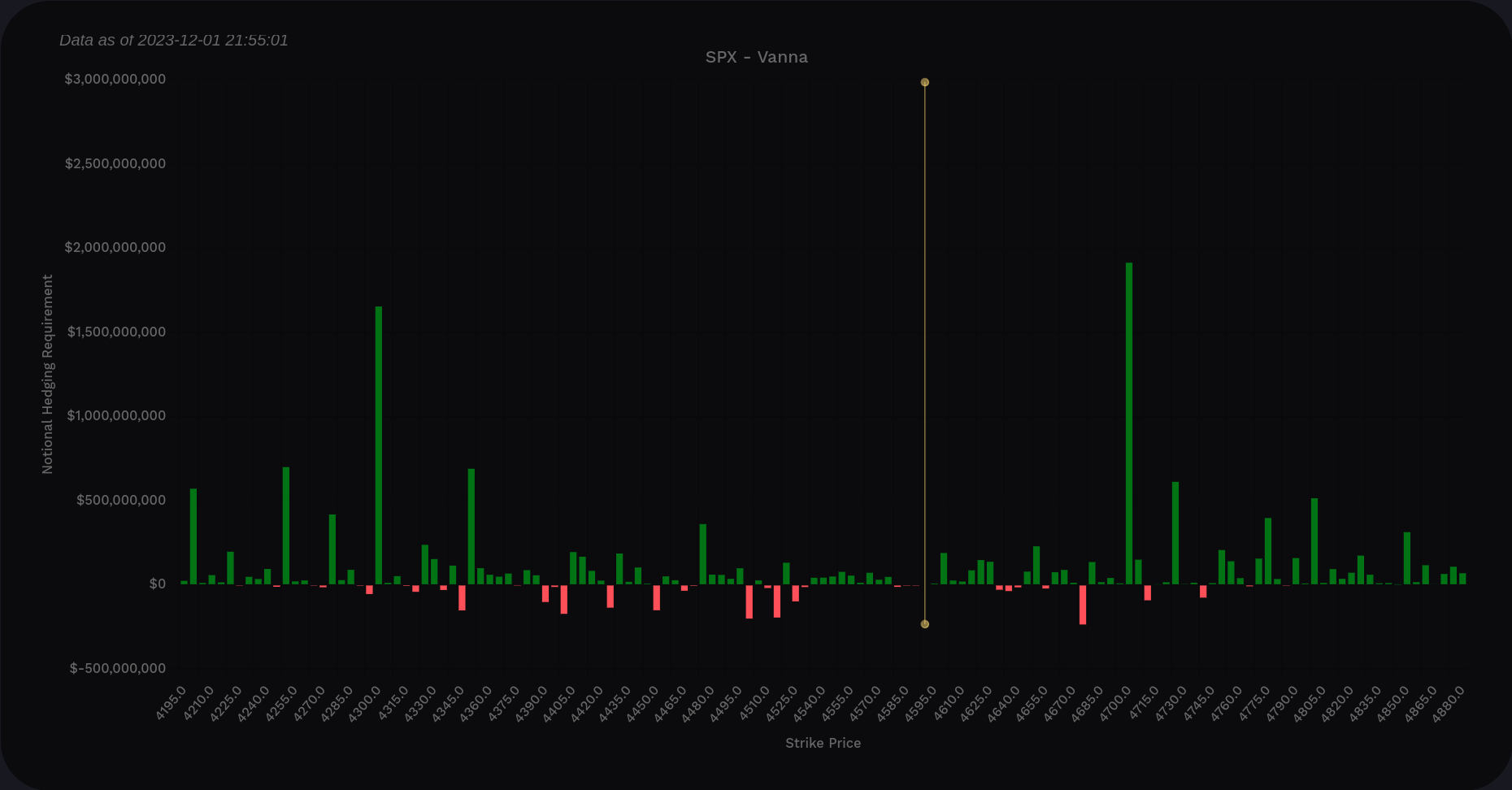Click the 4300.0 strike label
This screenshot has width=1512, height=790.
[366, 704]
